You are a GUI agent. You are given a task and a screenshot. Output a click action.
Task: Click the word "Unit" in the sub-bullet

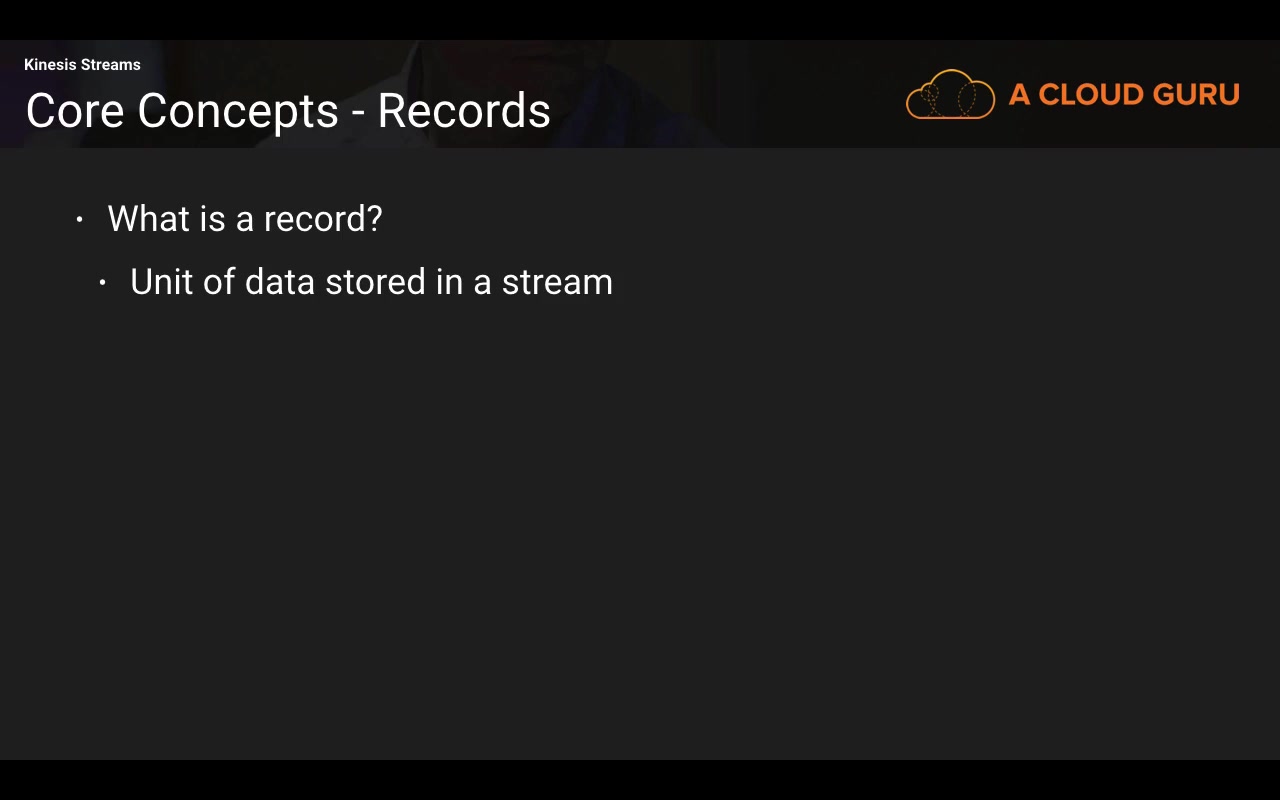click(x=161, y=282)
